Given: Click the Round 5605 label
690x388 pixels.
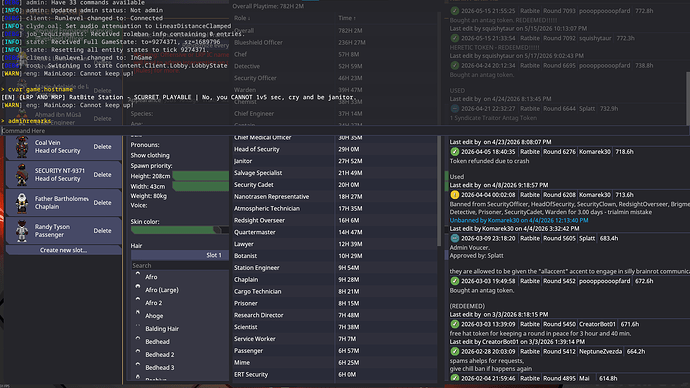Looking at the screenshot, I should (559, 238).
